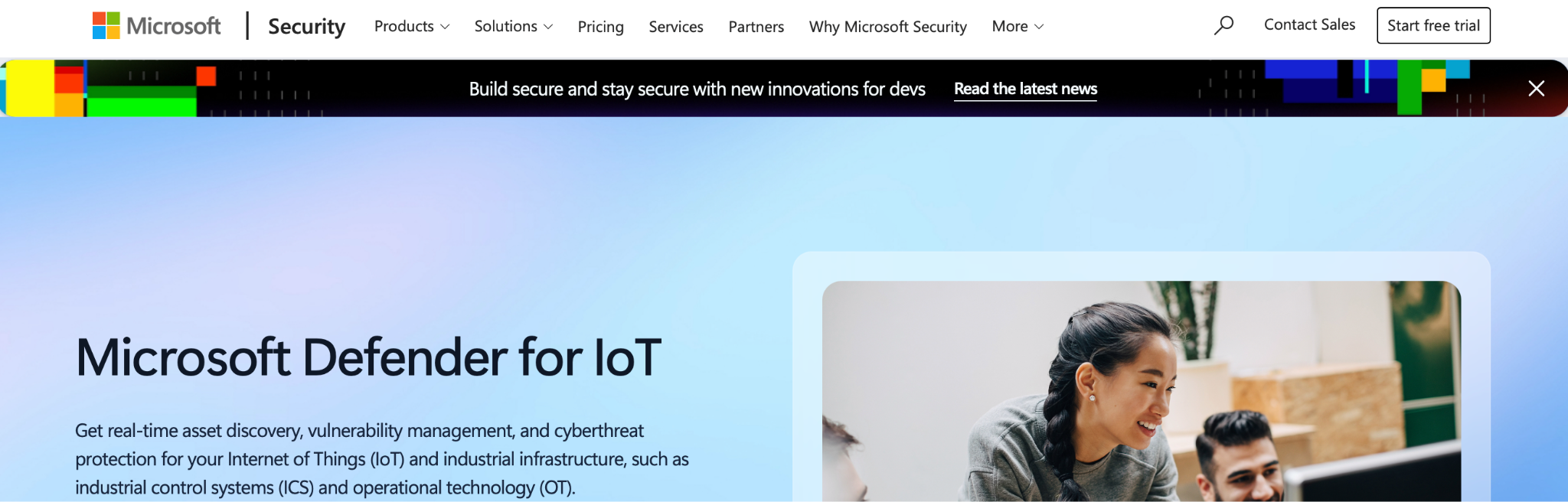Click the Microsoft wordmark text
1568x502 pixels.
pyautogui.click(x=173, y=26)
